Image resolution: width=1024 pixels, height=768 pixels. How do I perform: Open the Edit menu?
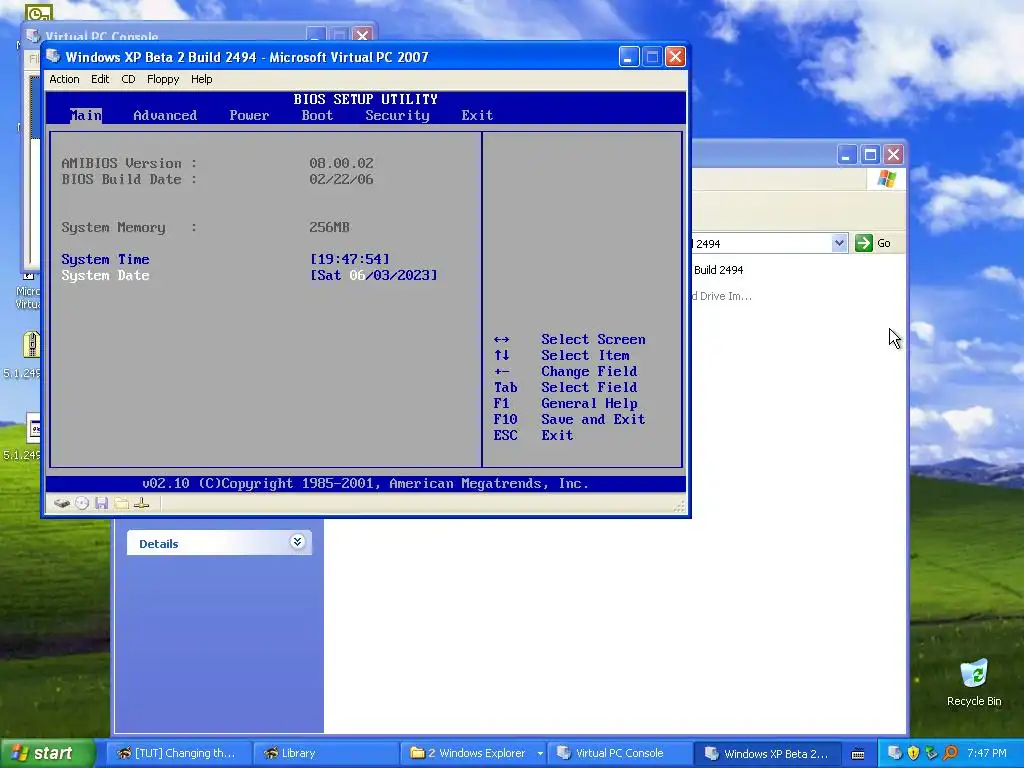100,79
